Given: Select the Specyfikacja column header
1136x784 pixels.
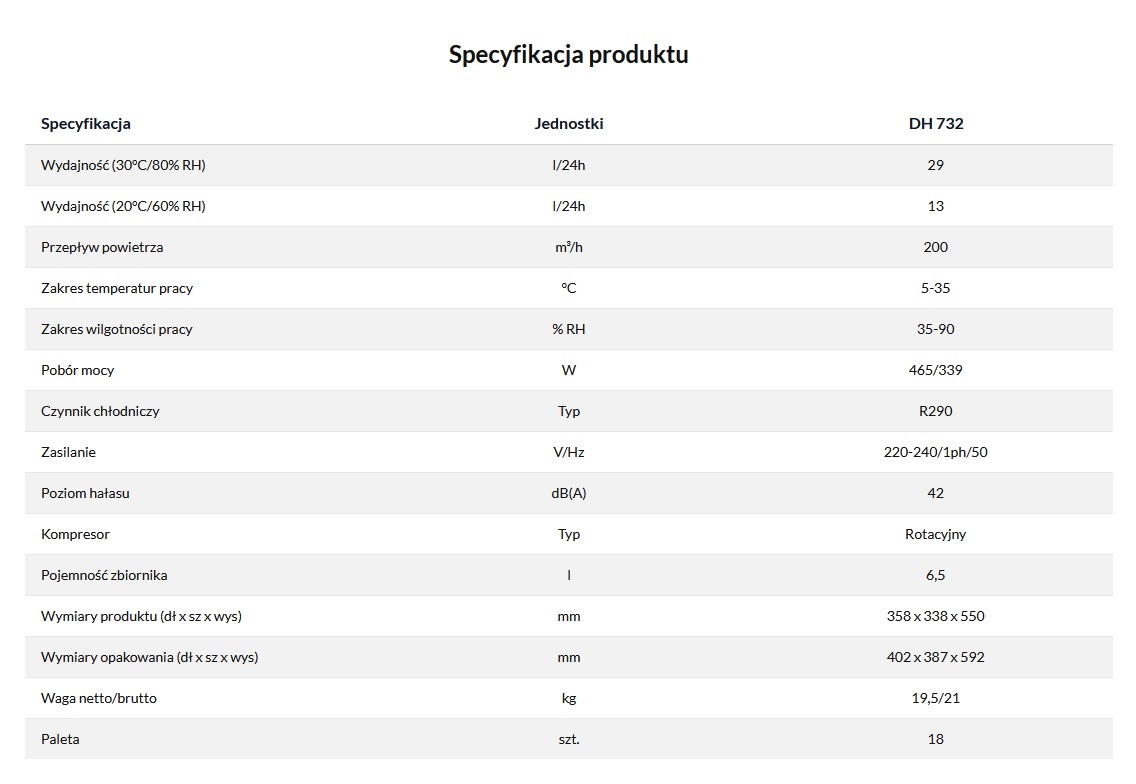Looking at the screenshot, I should click(85, 123).
